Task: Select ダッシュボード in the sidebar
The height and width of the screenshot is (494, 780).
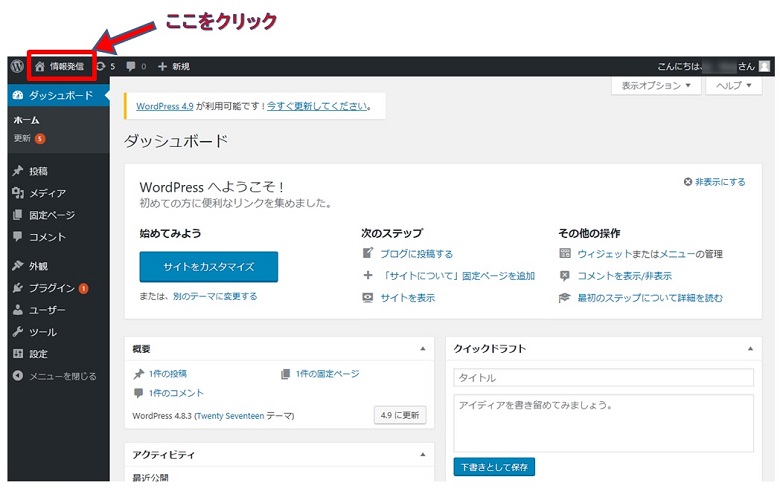Action: click(x=59, y=95)
